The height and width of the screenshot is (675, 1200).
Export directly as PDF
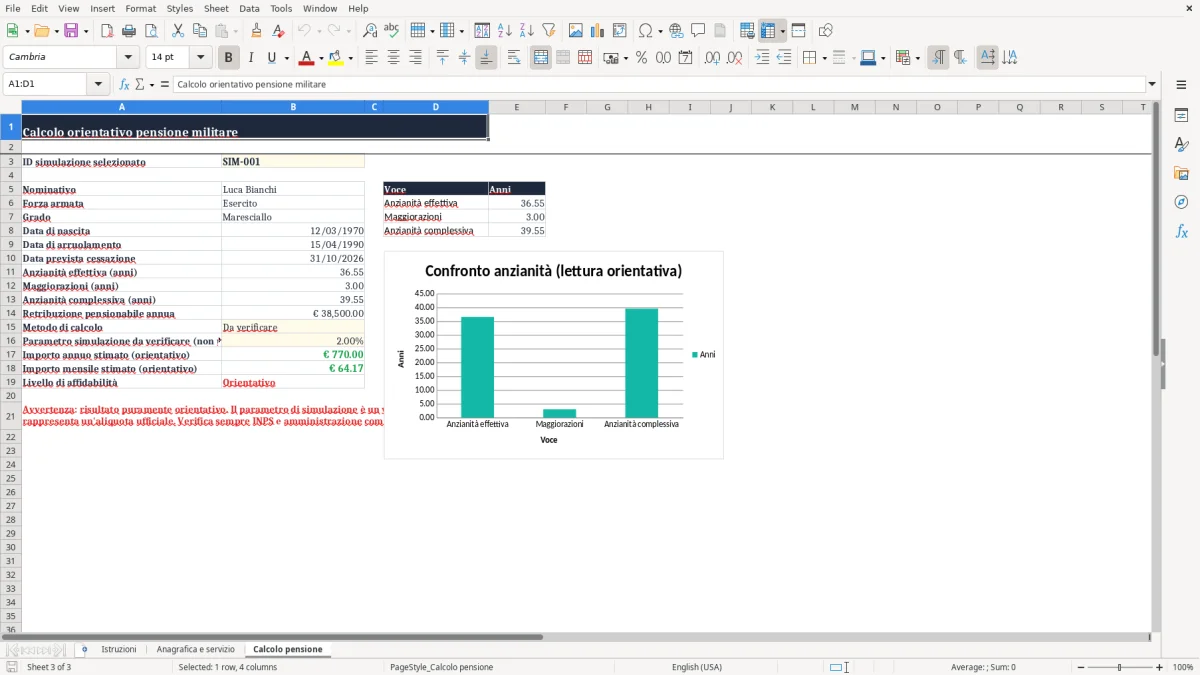coord(107,31)
